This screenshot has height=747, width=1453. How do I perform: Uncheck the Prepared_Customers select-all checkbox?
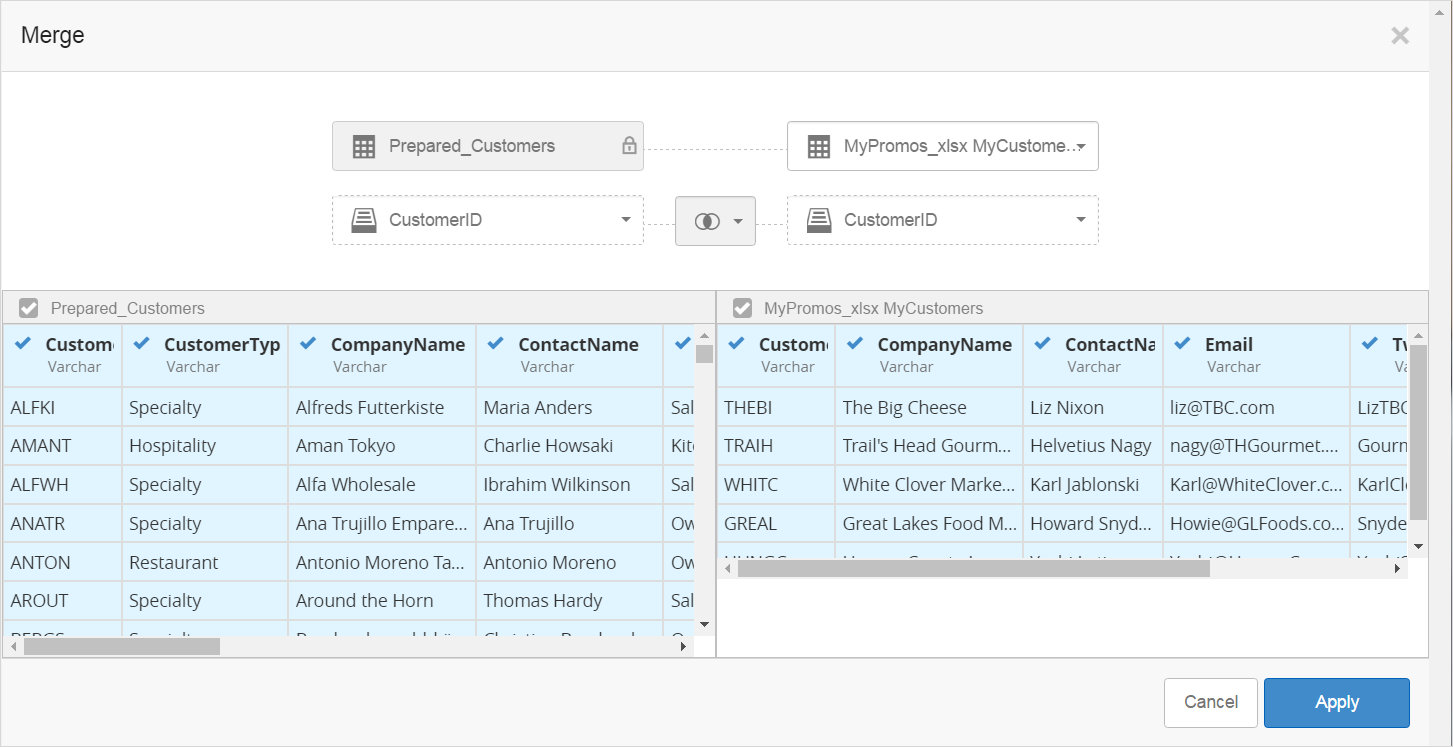click(x=29, y=308)
